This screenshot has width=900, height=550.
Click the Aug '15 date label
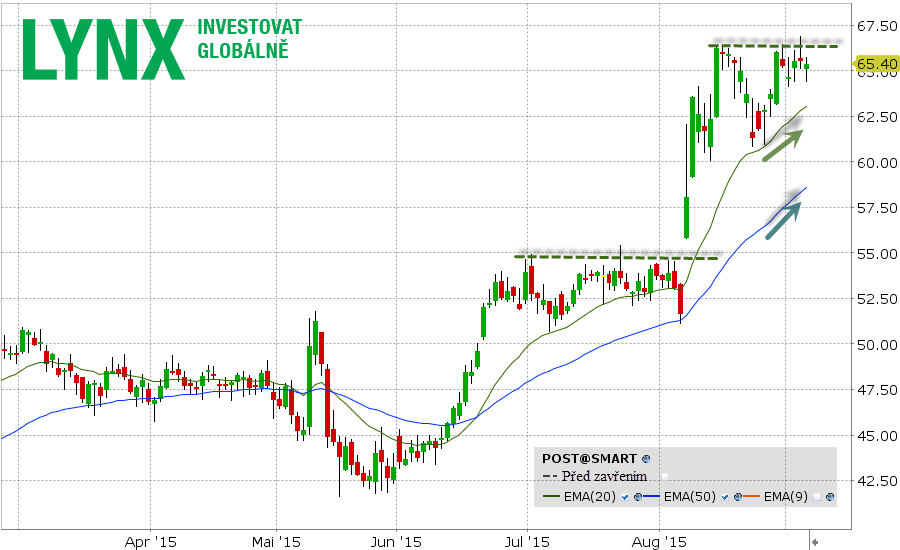pos(659,541)
